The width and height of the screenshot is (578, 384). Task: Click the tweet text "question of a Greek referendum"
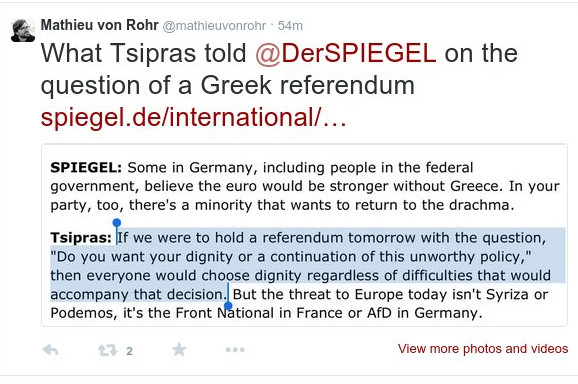227,85
